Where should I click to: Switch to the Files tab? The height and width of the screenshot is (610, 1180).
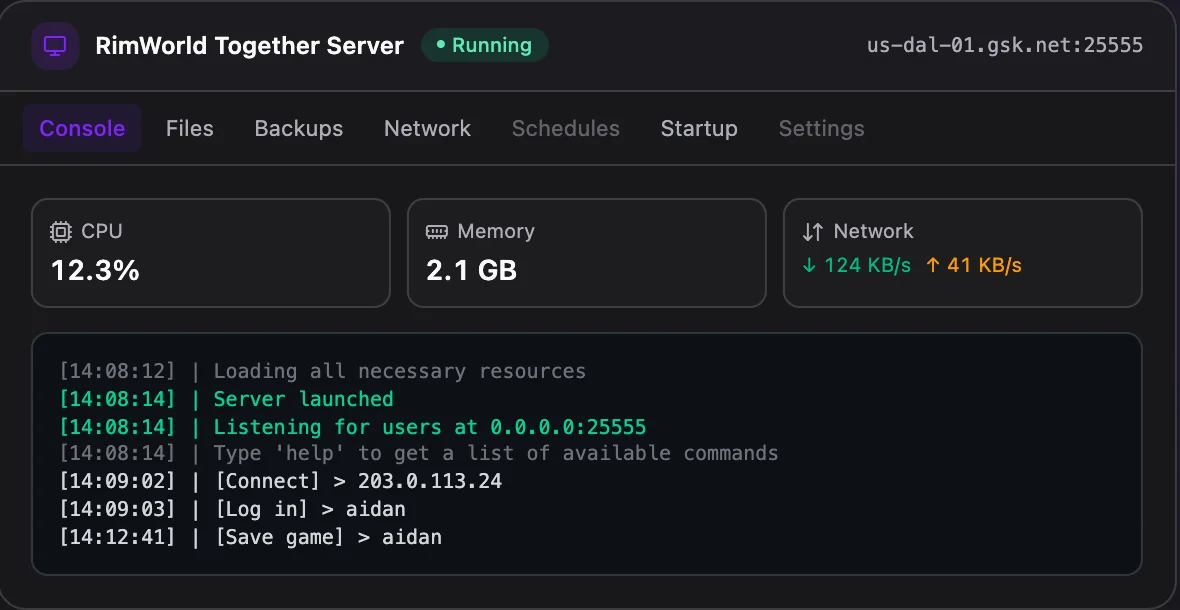(x=190, y=129)
